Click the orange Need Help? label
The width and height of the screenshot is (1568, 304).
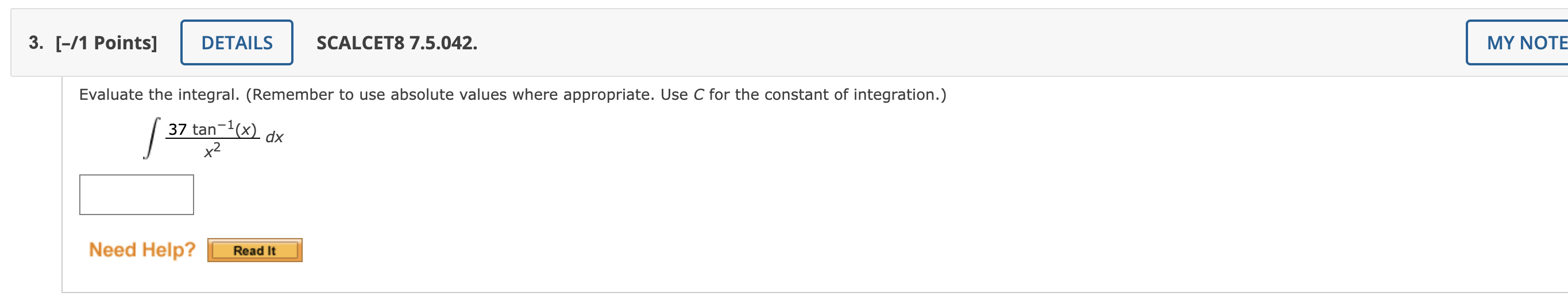coord(142,250)
